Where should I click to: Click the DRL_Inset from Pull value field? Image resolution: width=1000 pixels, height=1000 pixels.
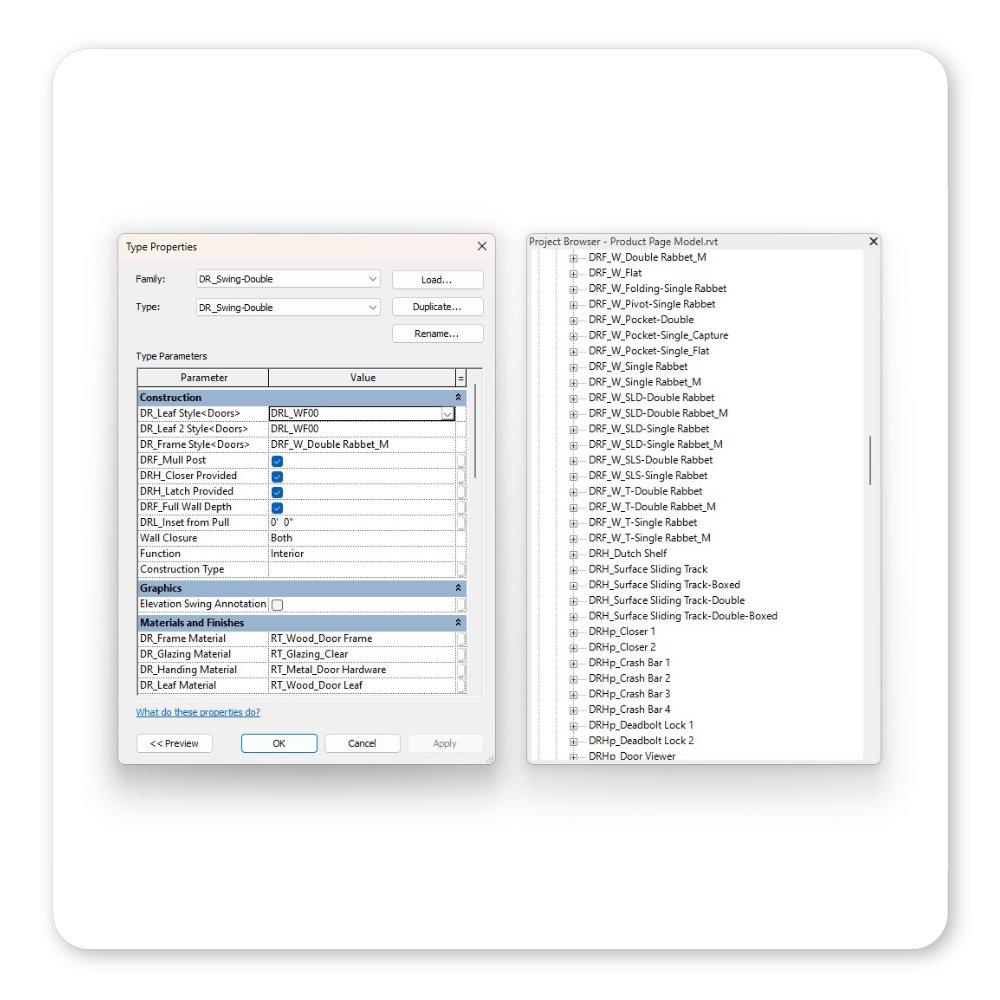362,522
